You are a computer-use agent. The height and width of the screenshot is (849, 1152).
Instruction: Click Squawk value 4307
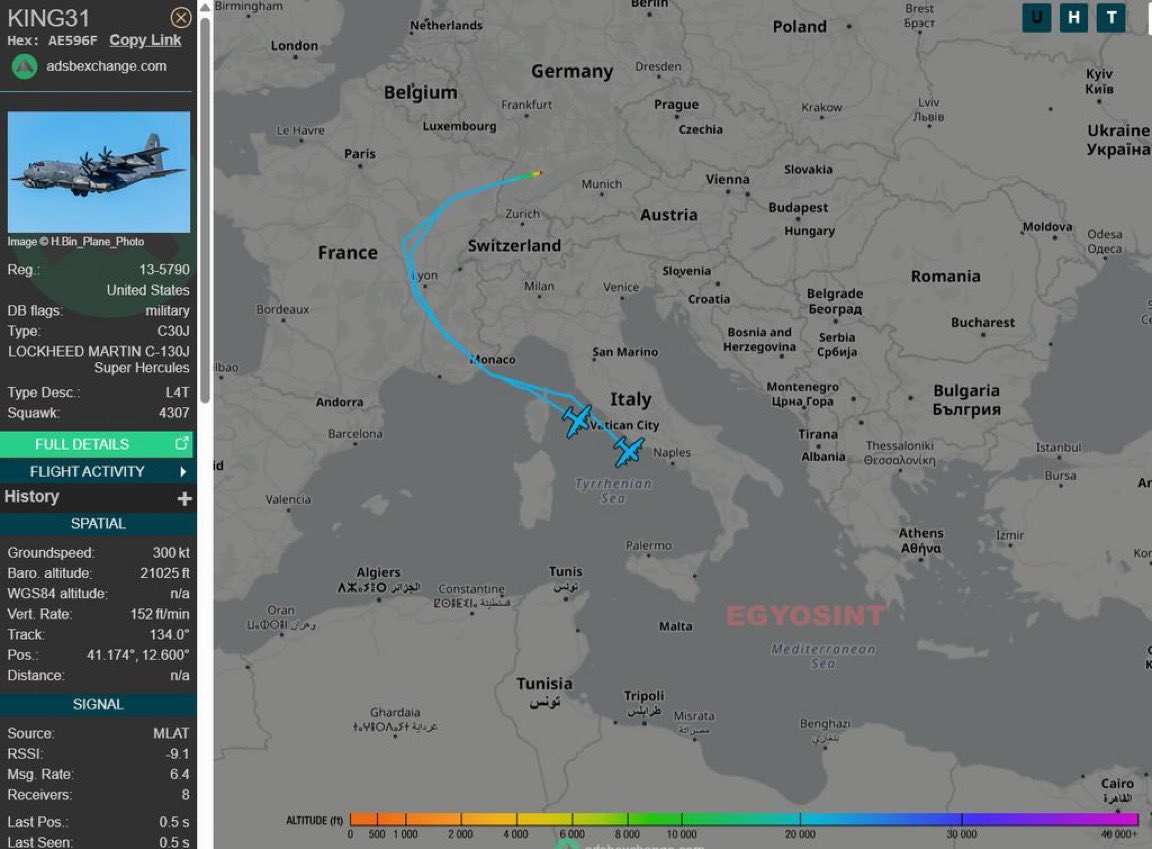point(174,413)
